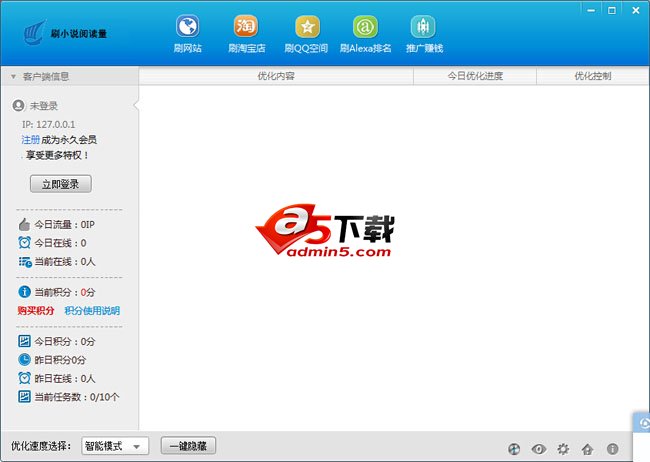Open the 积分使用说明 link
The height and width of the screenshot is (462, 650).
(92, 311)
